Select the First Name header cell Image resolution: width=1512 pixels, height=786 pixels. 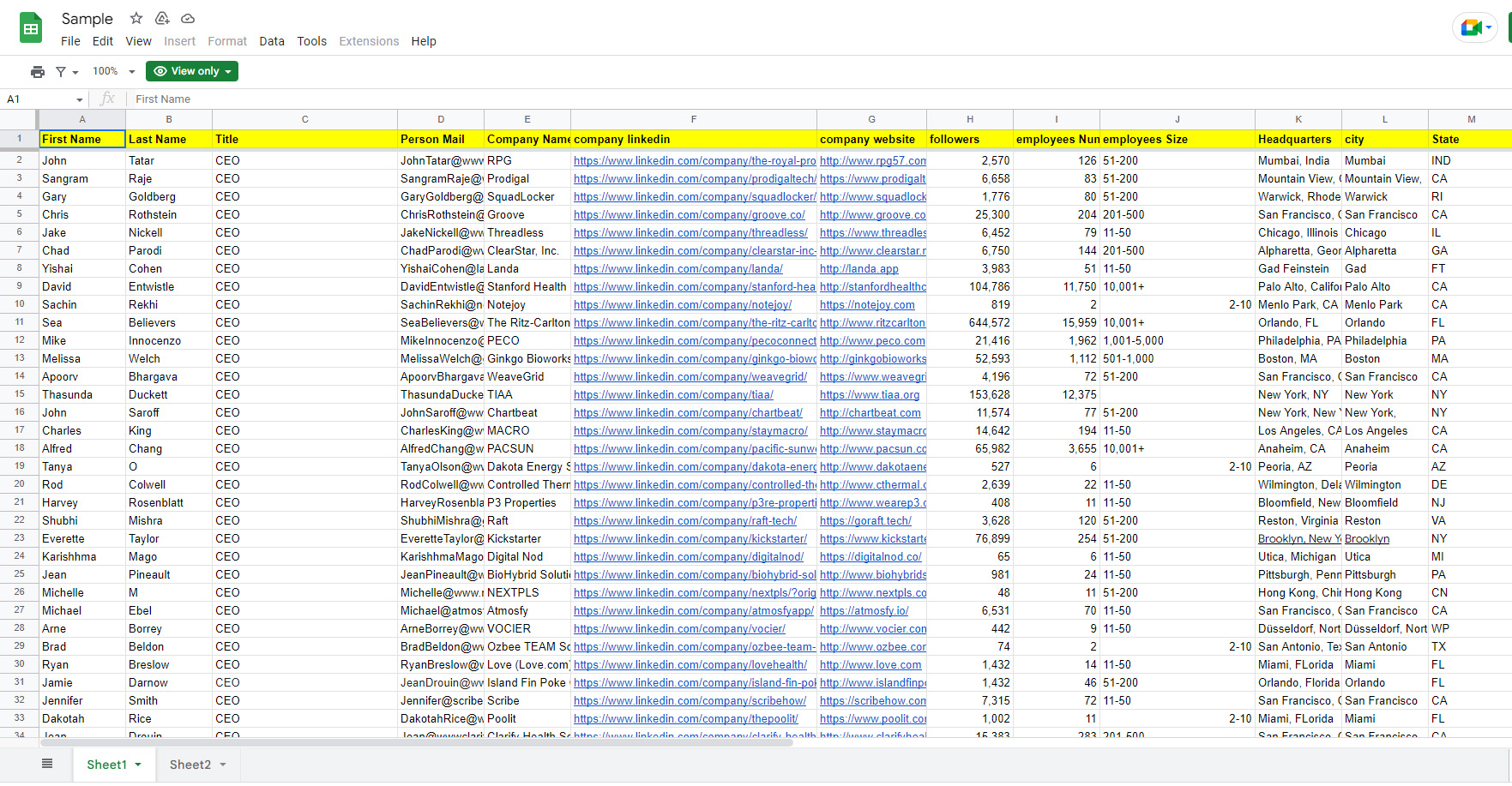point(82,139)
